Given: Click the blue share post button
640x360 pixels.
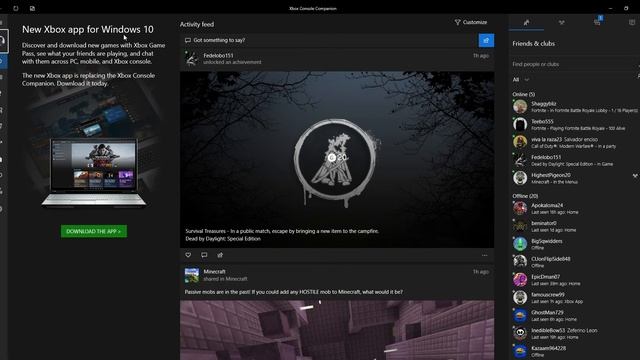Looking at the screenshot, I should [486, 40].
